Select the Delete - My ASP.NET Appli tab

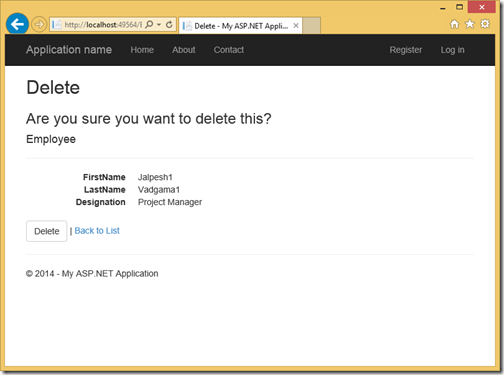(x=240, y=26)
